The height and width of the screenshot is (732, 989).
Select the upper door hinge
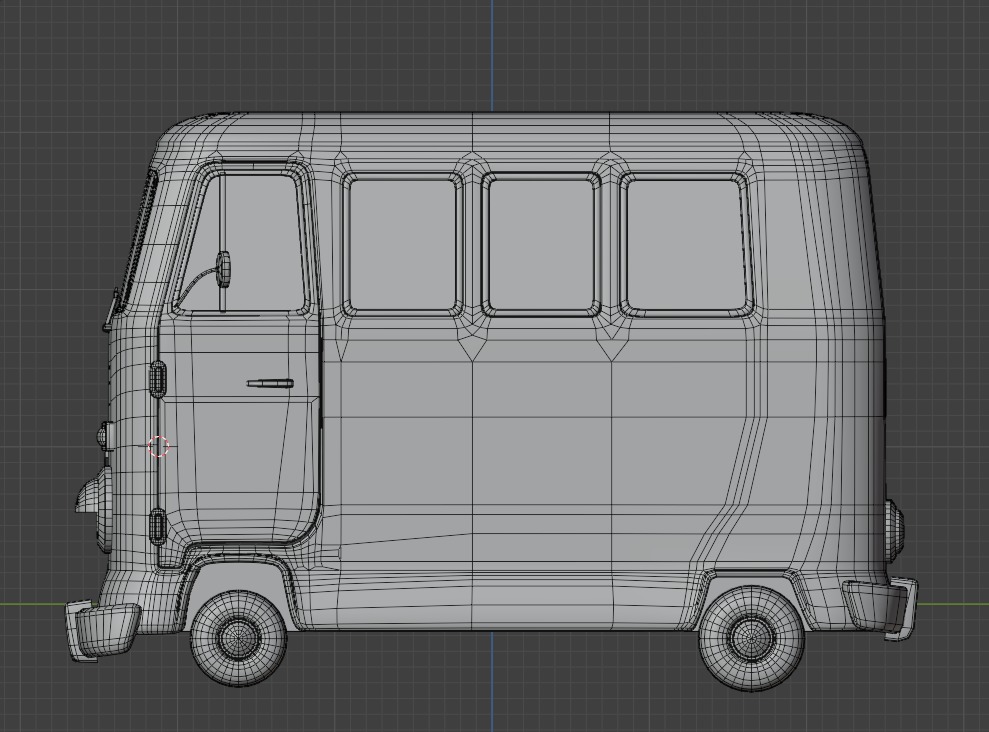158,380
